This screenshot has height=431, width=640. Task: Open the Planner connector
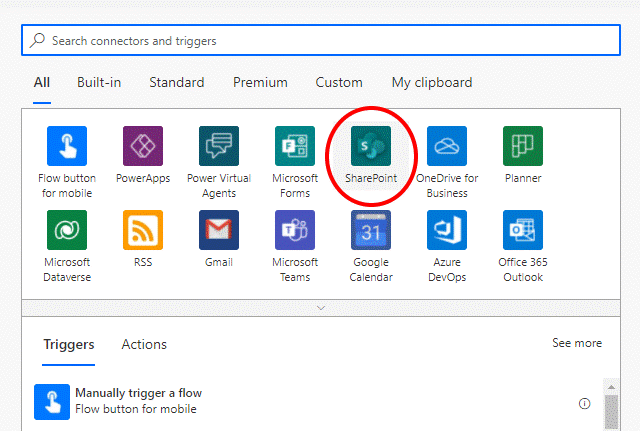coord(523,146)
